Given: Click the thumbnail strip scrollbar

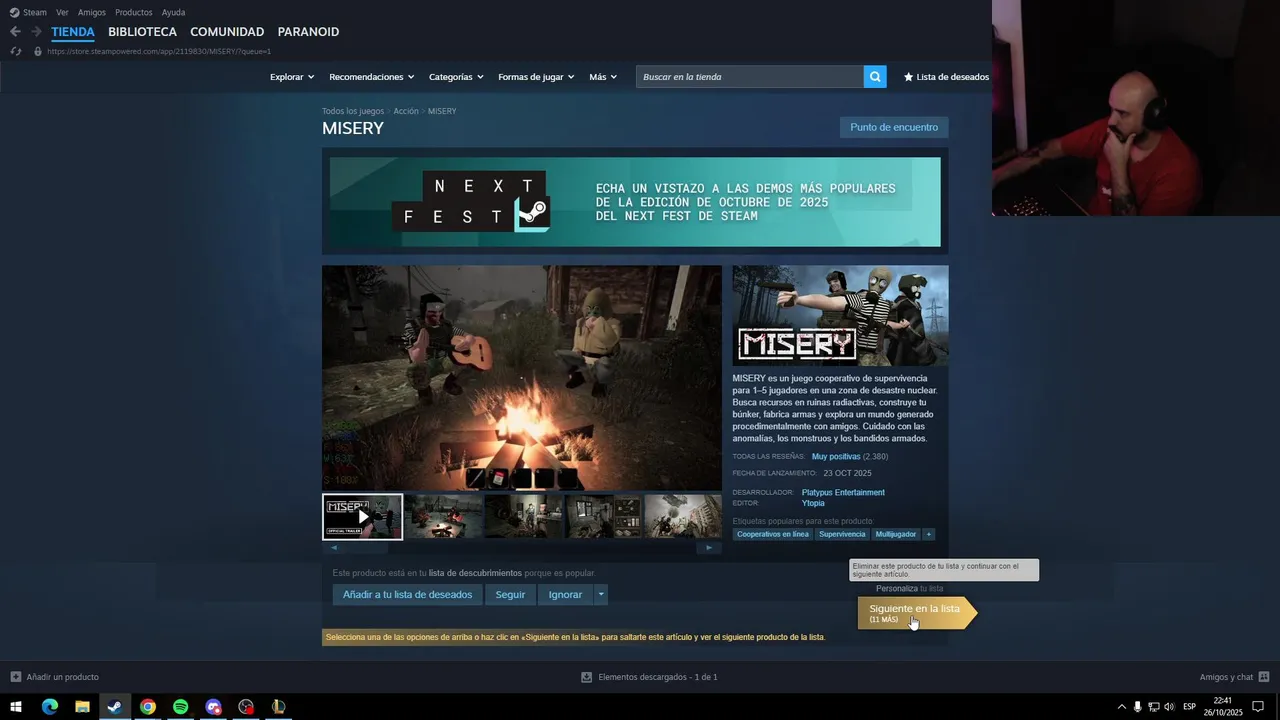Looking at the screenshot, I should point(521,548).
